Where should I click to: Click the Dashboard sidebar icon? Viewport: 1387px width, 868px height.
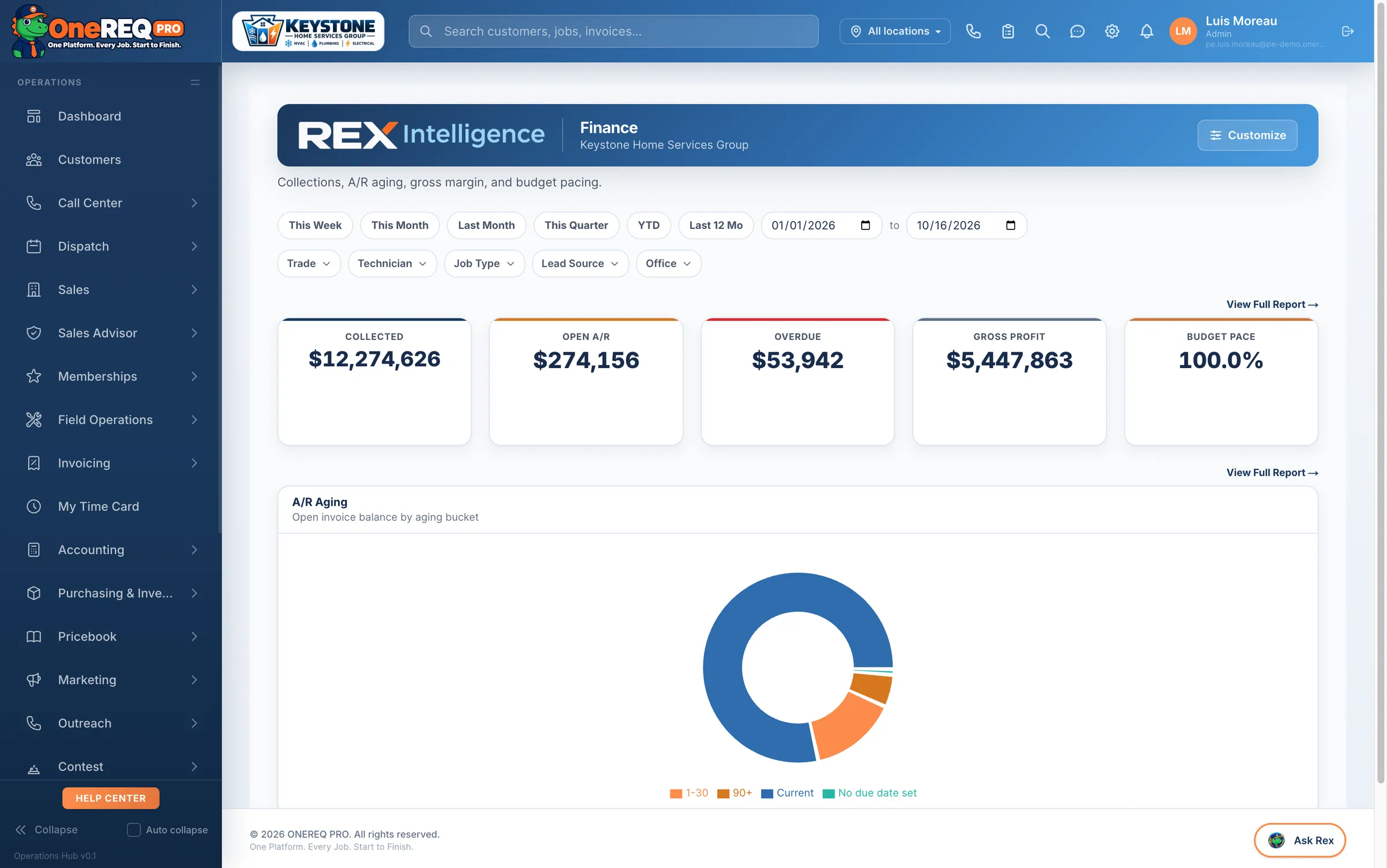(x=34, y=116)
